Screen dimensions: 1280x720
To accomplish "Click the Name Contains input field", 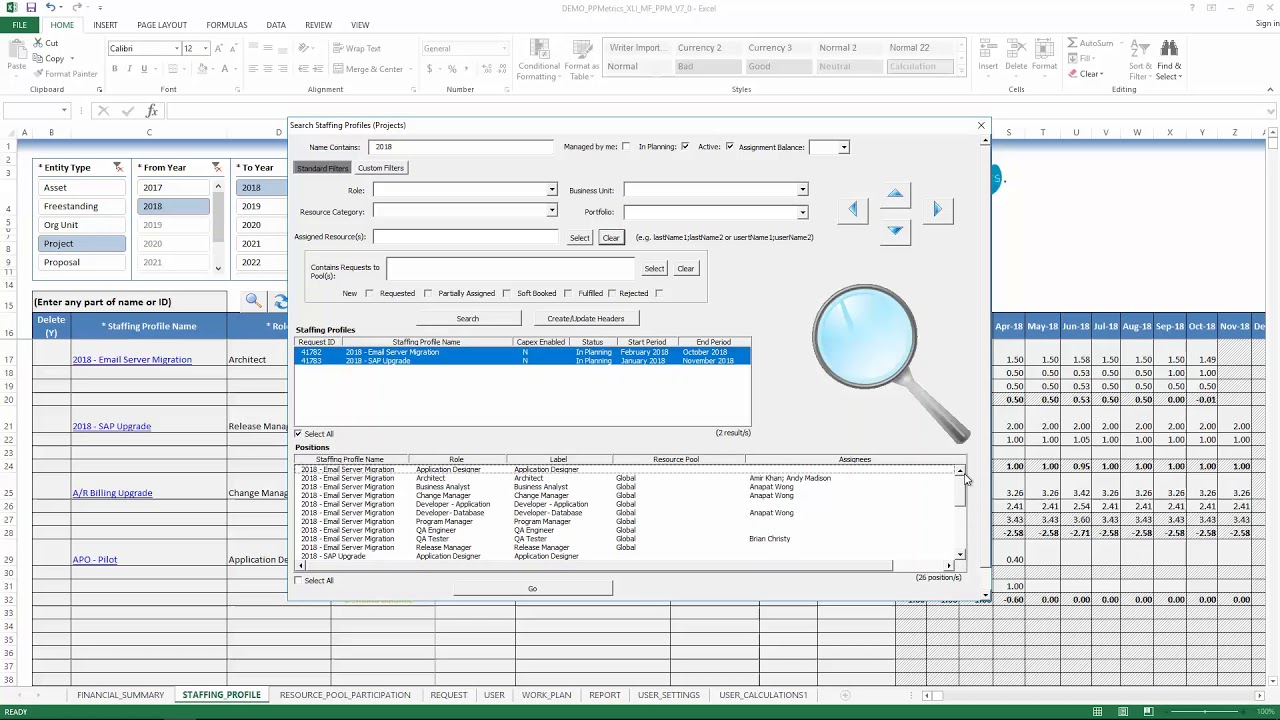I will click(x=461, y=147).
